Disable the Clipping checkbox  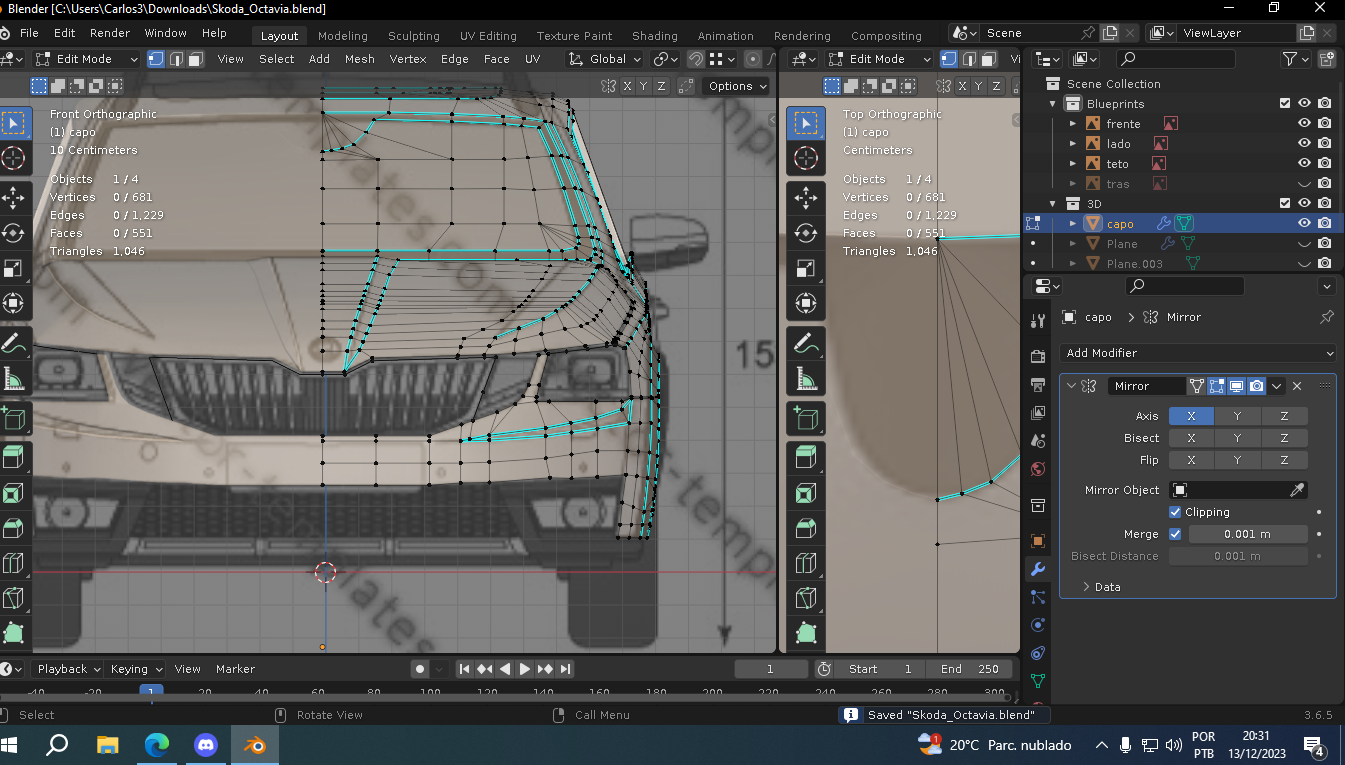1175,512
